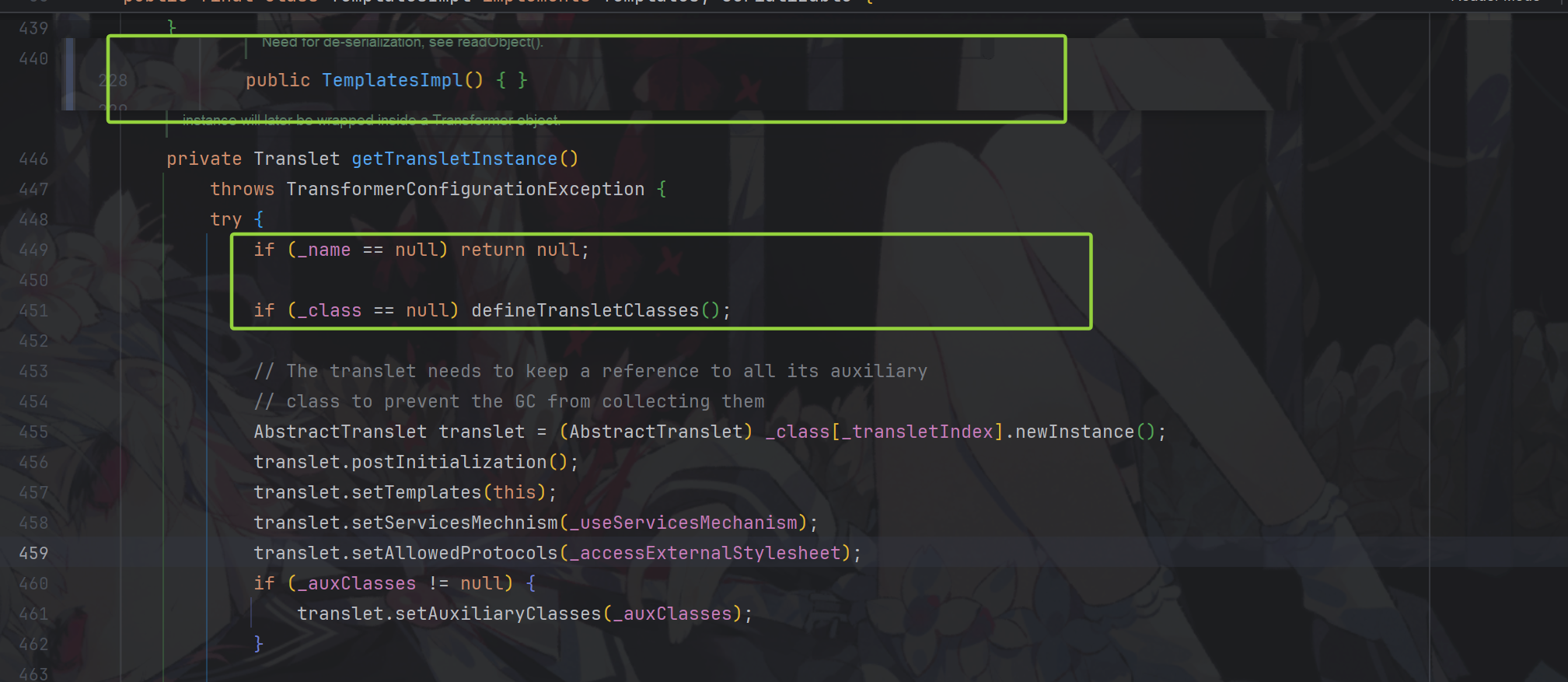Click the closing brace on line 462
The height and width of the screenshot is (682, 1568).
point(259,644)
